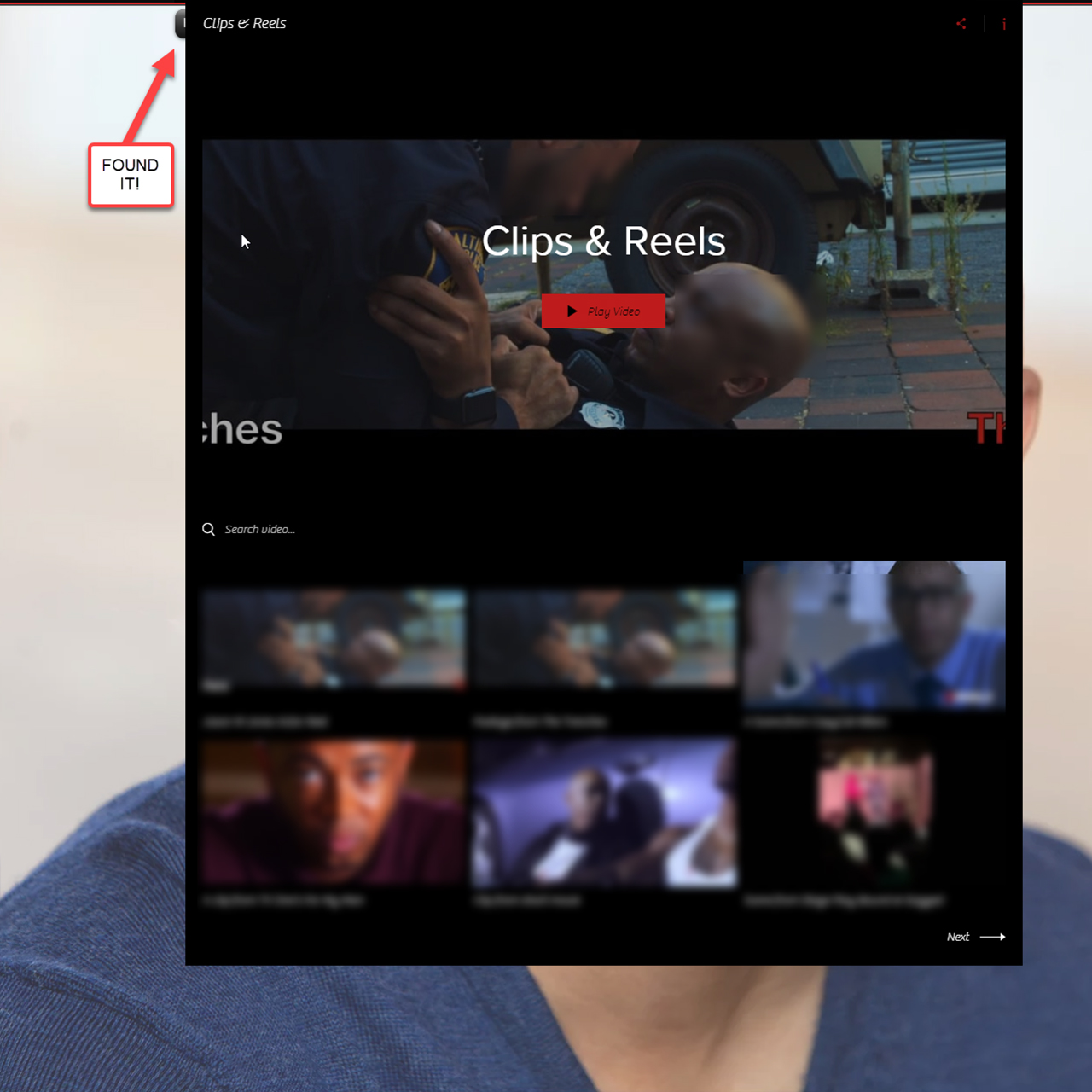The width and height of the screenshot is (1092, 1092).
Task: Open the close-up face thumbnail in maroon
Action: [334, 813]
